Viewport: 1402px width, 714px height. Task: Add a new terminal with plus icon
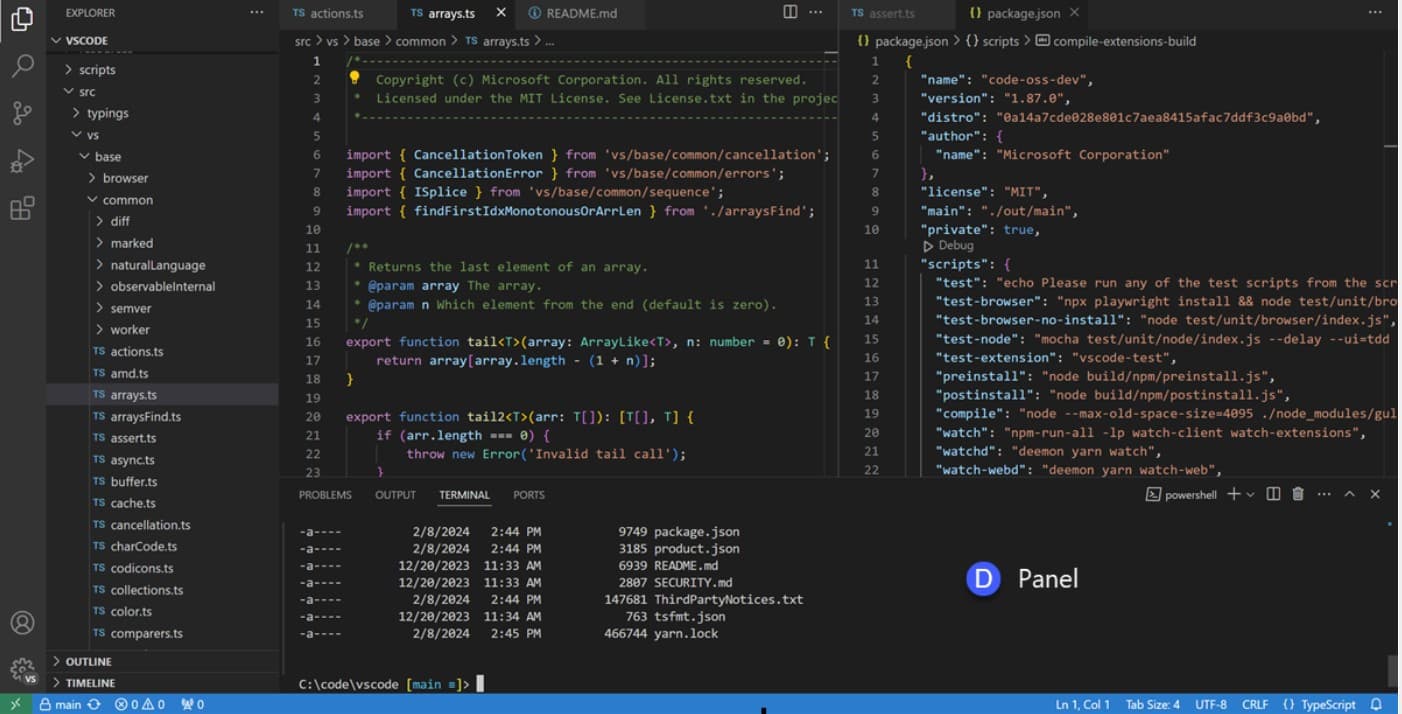1233,494
